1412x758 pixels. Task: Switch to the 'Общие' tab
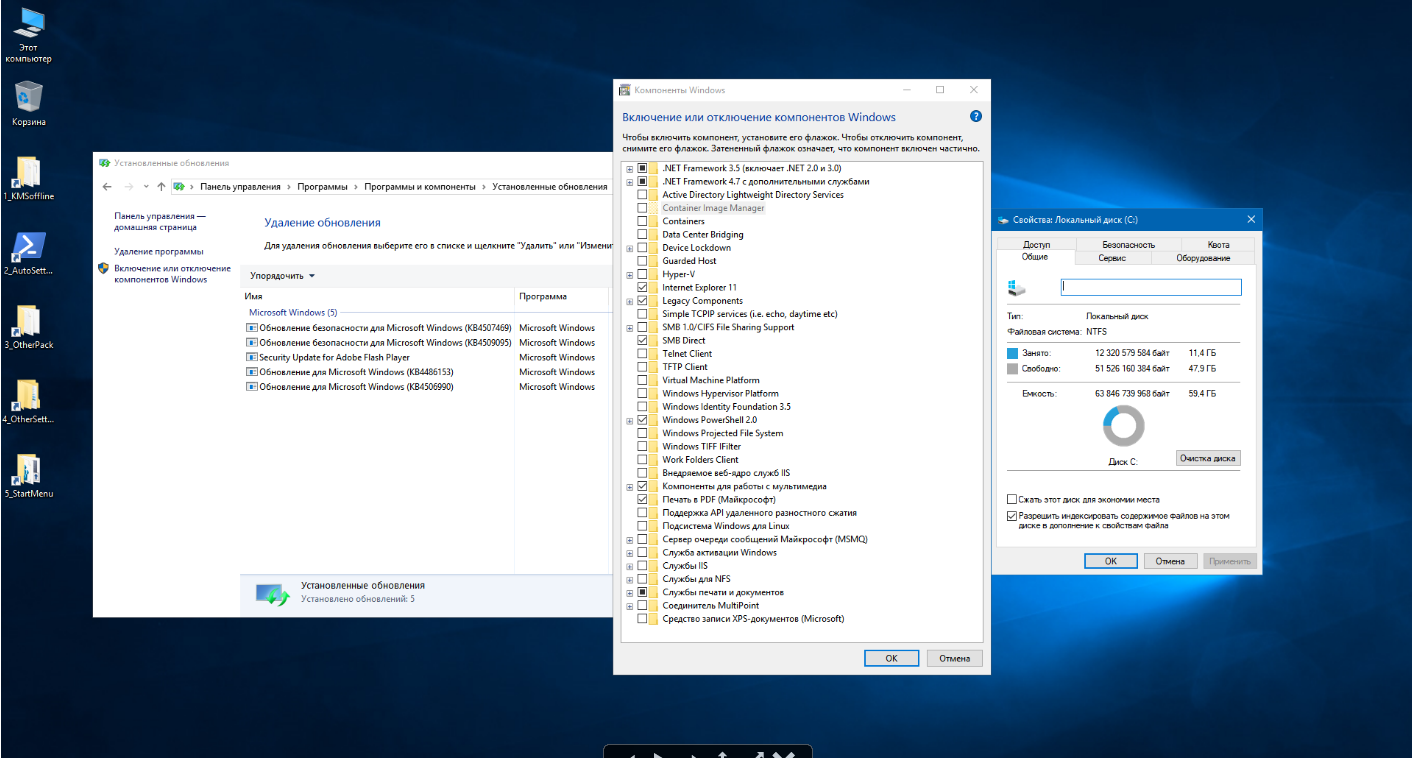click(1035, 257)
